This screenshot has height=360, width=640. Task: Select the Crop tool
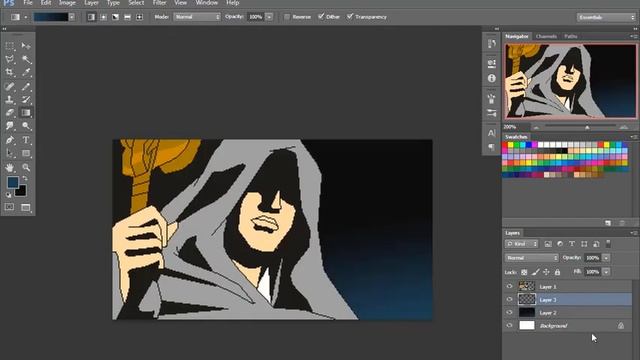10,73
